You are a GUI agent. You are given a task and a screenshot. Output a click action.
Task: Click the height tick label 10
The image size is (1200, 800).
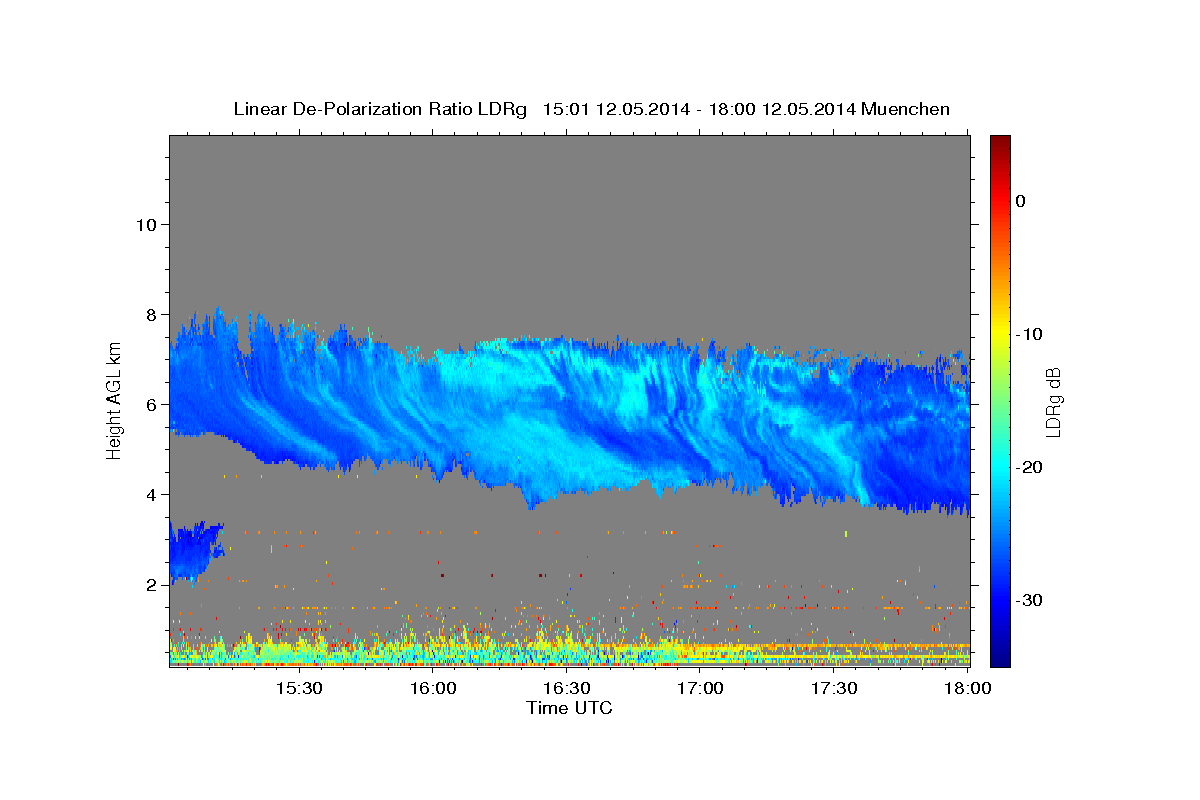[x=146, y=224]
